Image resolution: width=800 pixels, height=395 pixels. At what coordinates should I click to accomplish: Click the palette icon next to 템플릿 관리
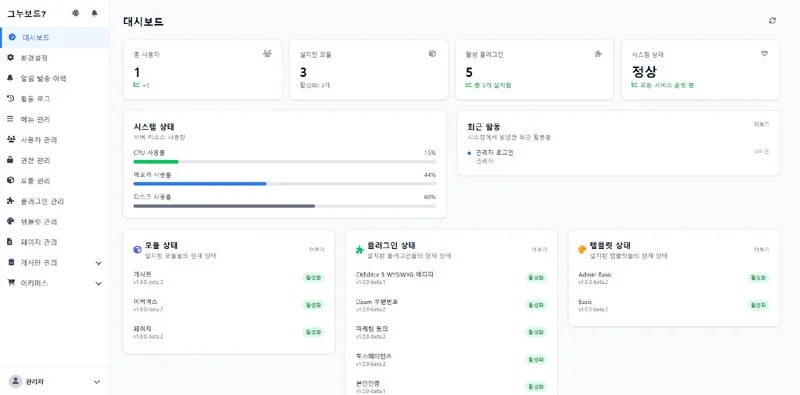click(x=10, y=221)
